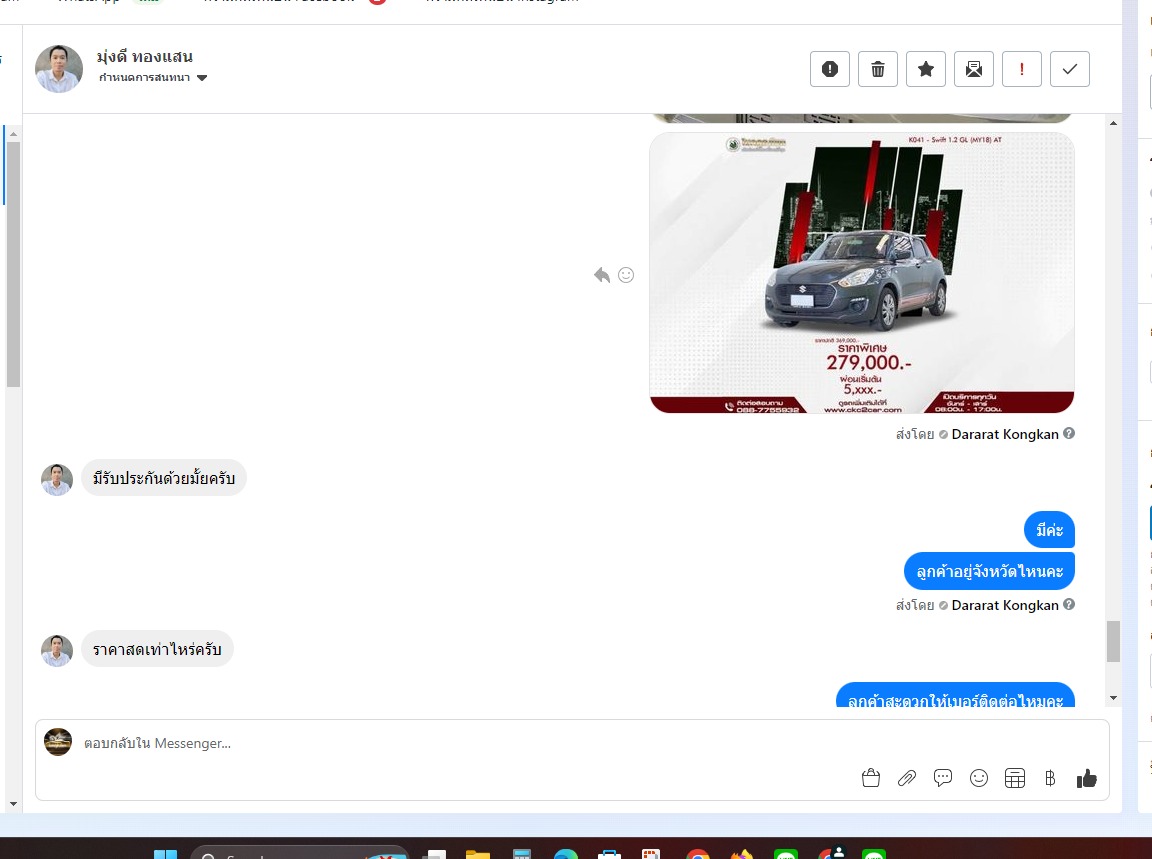
Task: Click the baht payment icon in the reply box
Action: [x=1050, y=778]
